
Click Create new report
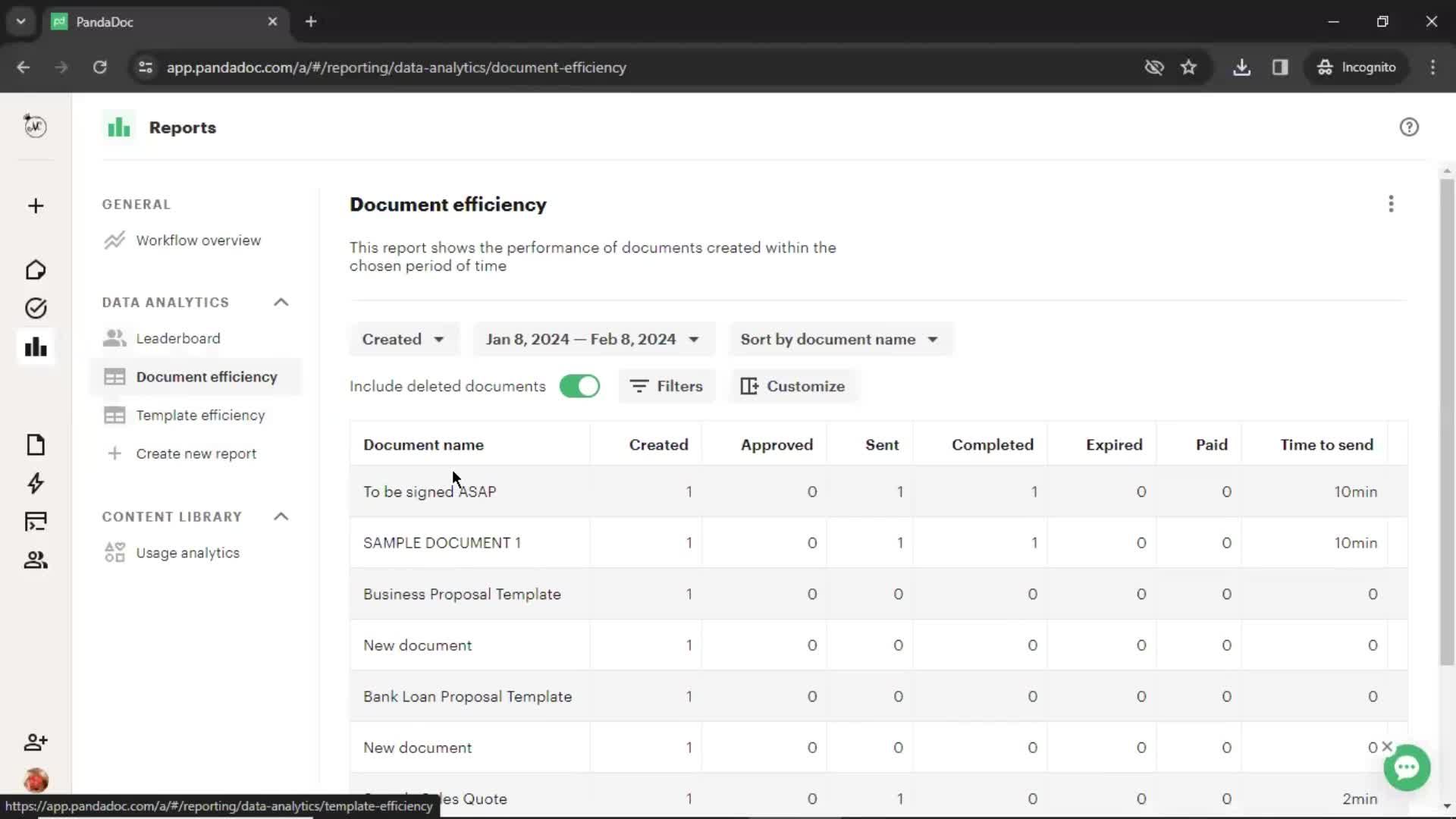click(196, 453)
